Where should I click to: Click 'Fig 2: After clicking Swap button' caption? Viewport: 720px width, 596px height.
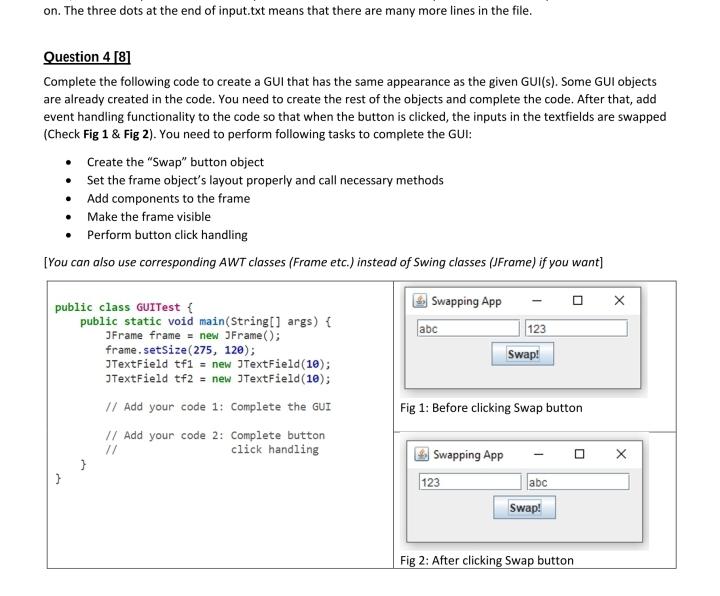(x=487, y=560)
